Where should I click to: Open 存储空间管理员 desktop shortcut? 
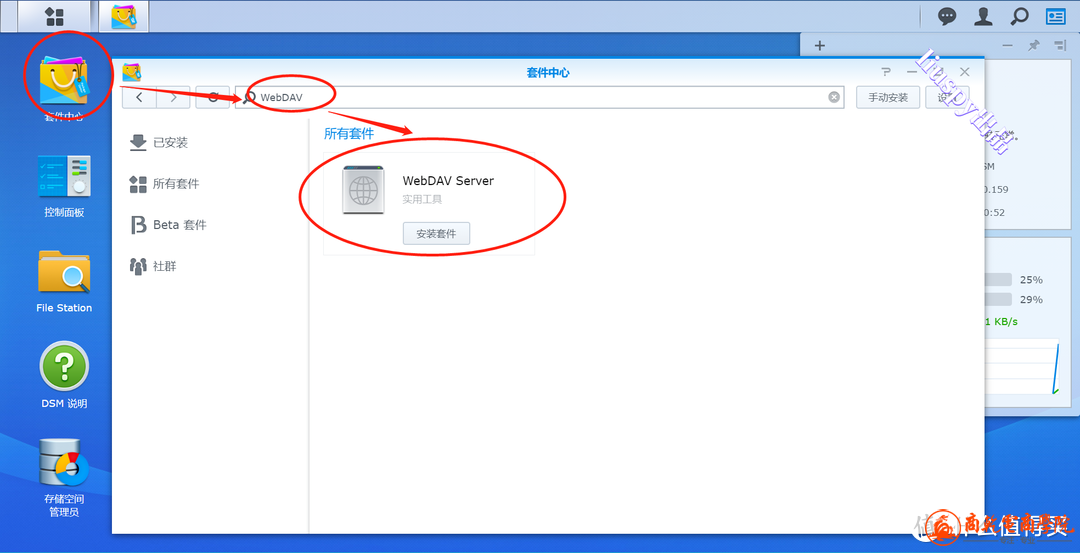64,478
